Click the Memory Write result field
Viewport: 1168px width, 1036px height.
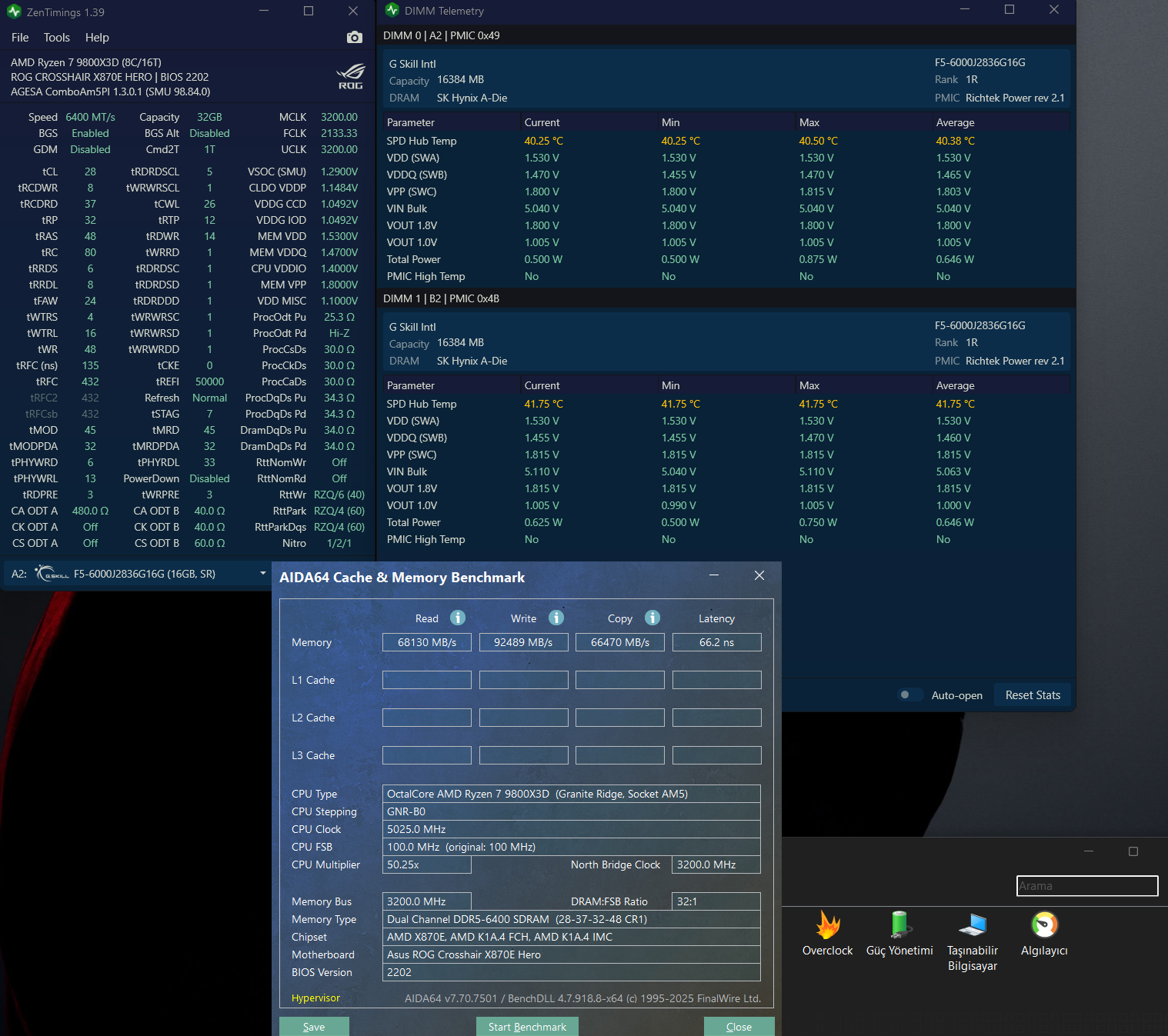(524, 642)
